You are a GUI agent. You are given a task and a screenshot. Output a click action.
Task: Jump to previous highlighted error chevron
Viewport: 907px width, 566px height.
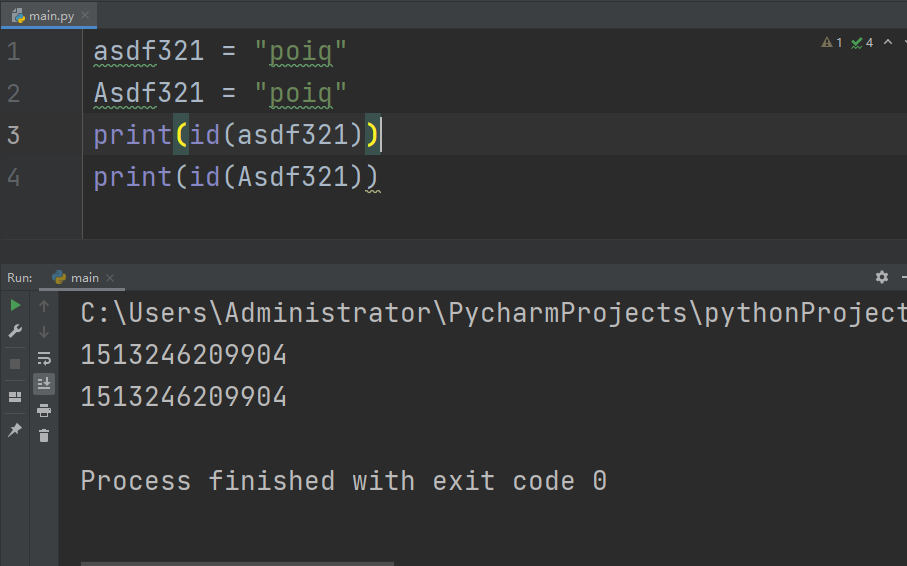[x=888, y=42]
